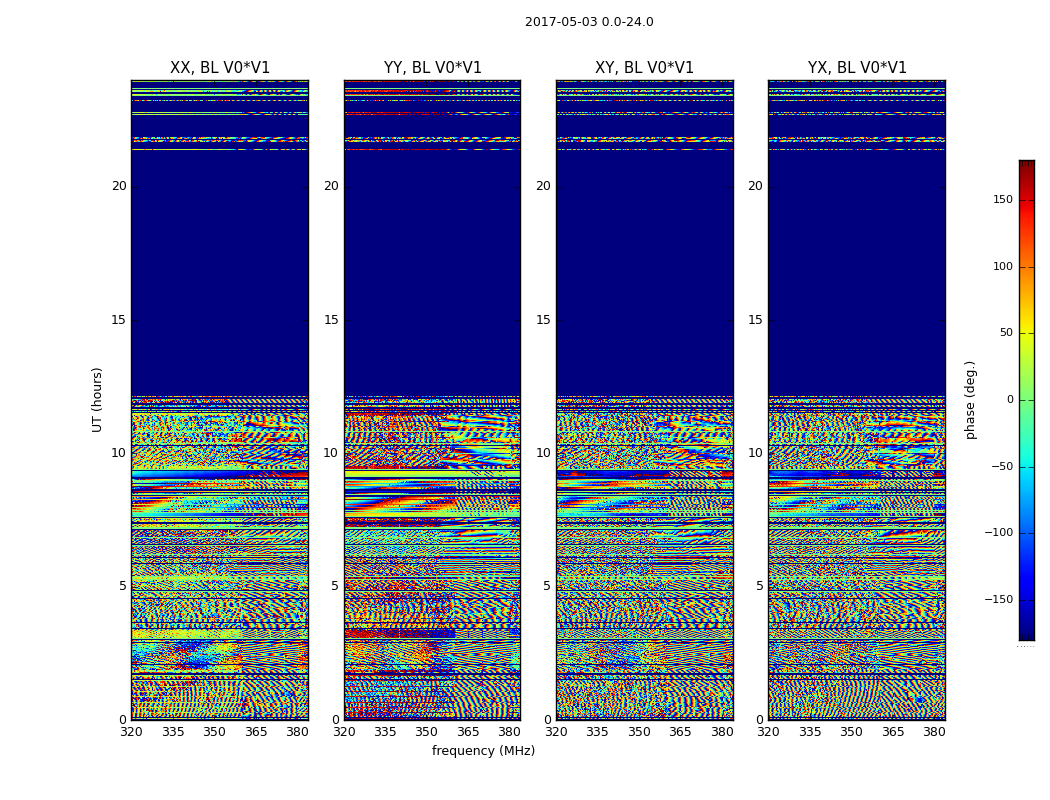Click the XX panel x-tick "320"
Viewport: 1050px width, 800px height.
point(131,732)
